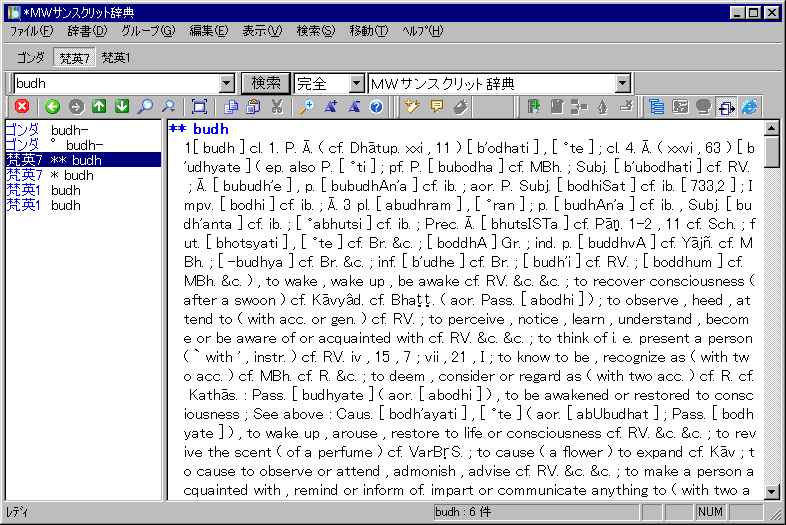This screenshot has width=786, height=525.
Task: Open the MWサンスクリット辞典 dictionary dropdown
Action: pyautogui.click(x=622, y=83)
